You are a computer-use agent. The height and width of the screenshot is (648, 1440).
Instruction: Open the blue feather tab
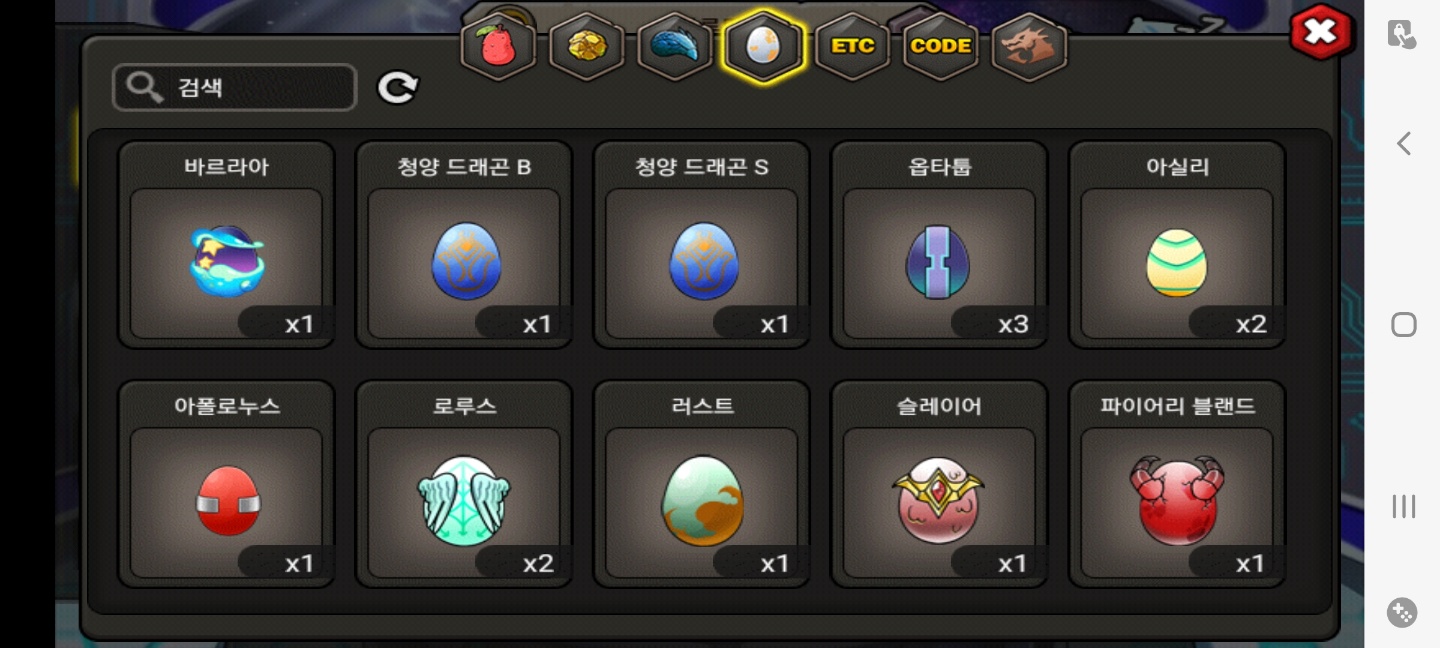click(675, 46)
